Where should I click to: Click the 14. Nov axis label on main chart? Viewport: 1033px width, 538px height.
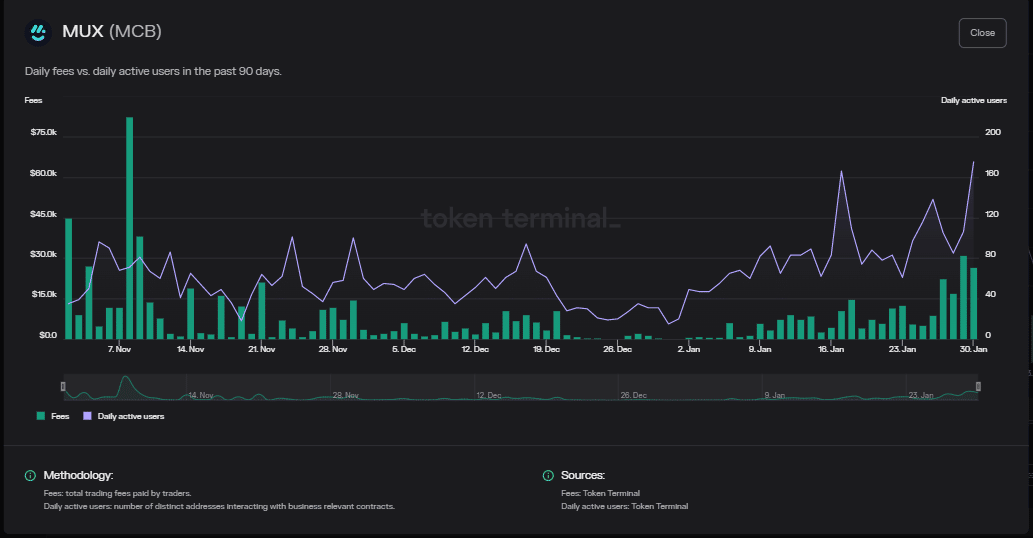tap(190, 349)
